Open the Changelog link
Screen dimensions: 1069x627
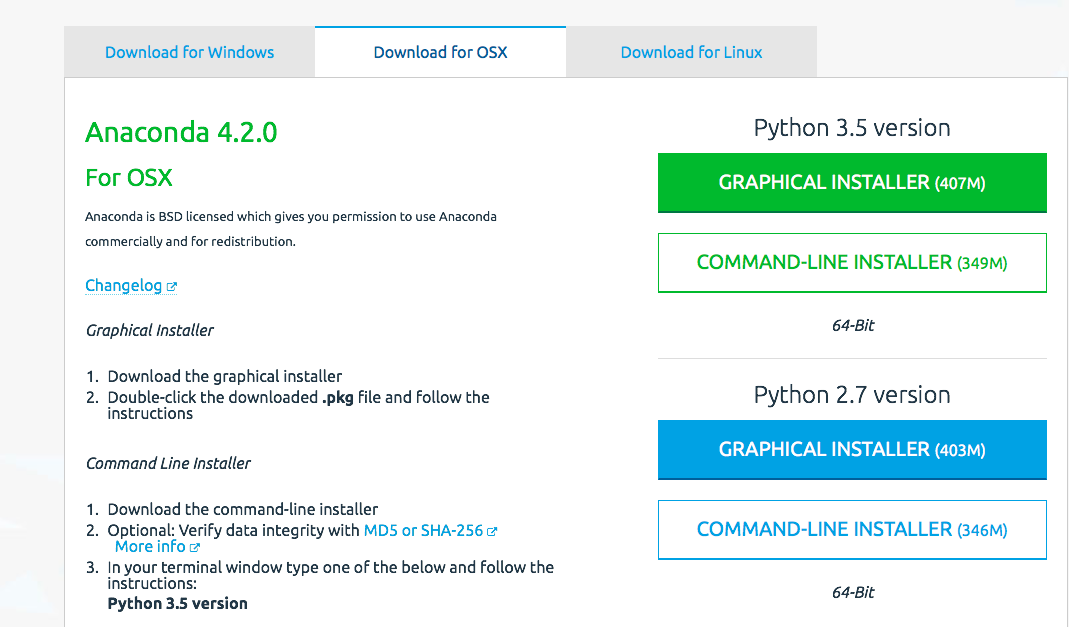click(123, 285)
